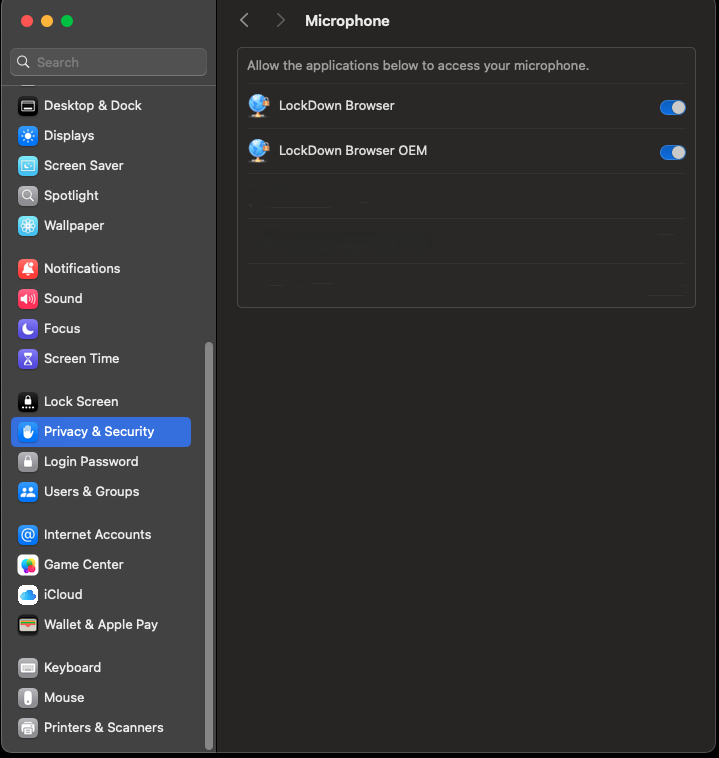This screenshot has width=719, height=758.
Task: Select Game Center in the sidebar
Action: click(x=101, y=565)
